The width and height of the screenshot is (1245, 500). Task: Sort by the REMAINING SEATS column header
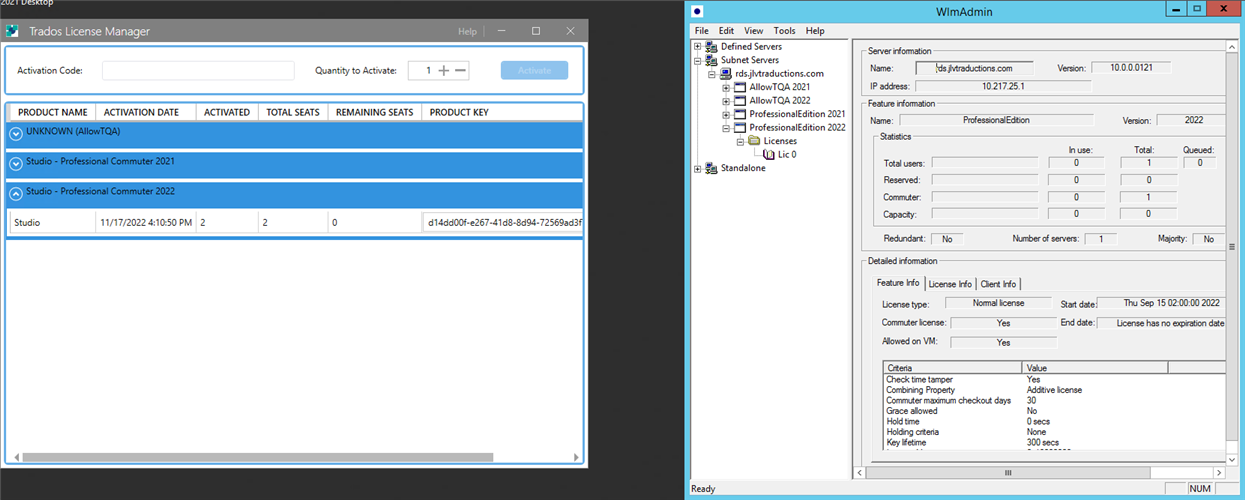click(375, 112)
